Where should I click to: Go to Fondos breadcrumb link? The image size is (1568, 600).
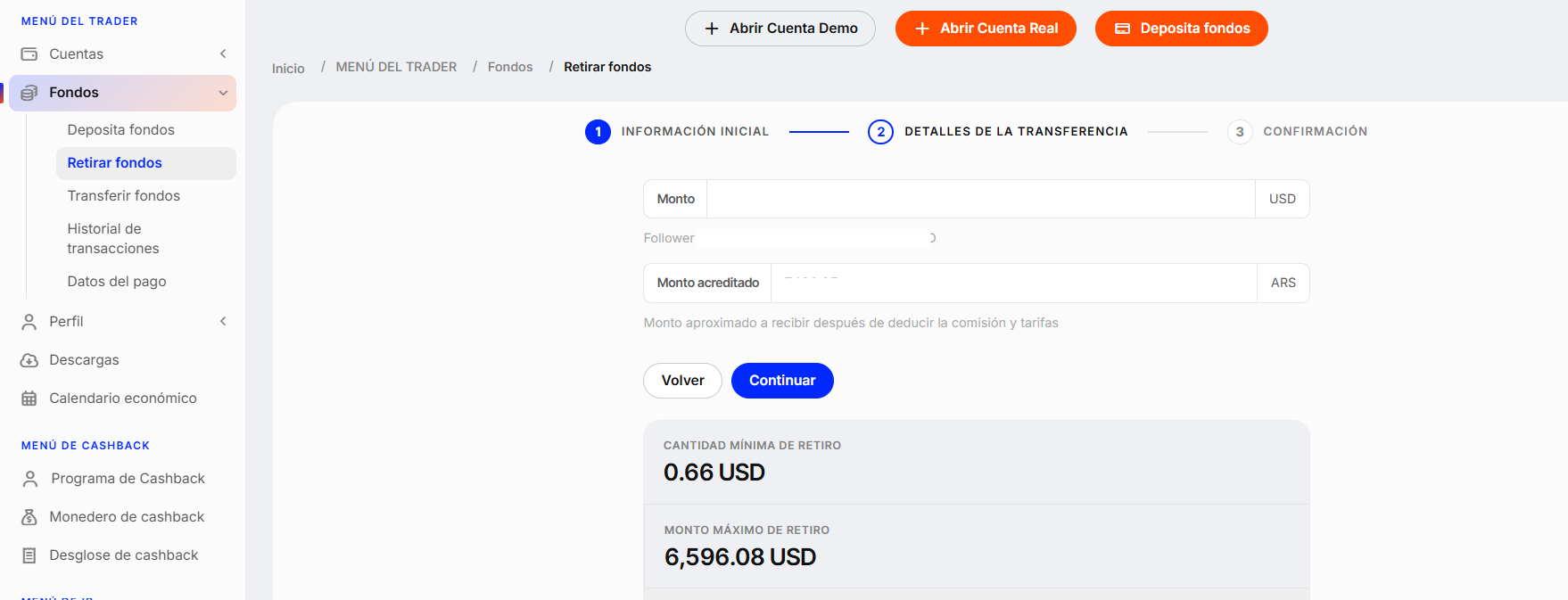click(x=510, y=67)
